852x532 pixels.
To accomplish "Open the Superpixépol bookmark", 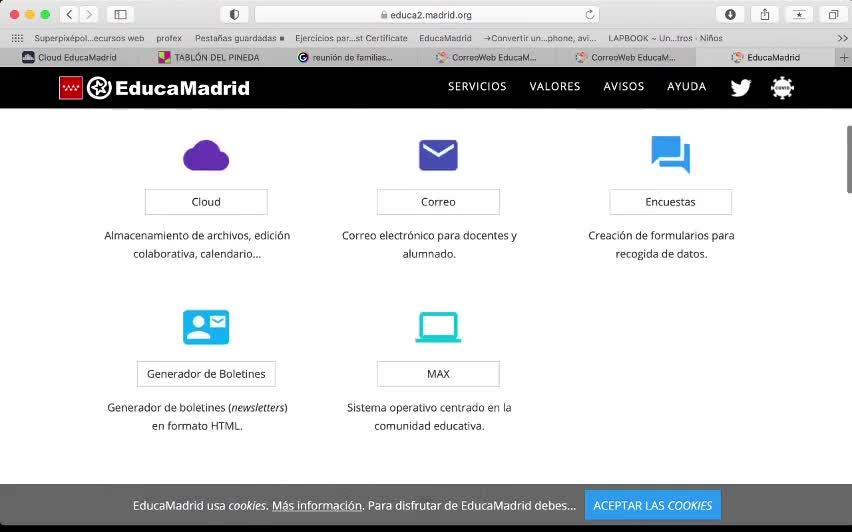I will (89, 38).
